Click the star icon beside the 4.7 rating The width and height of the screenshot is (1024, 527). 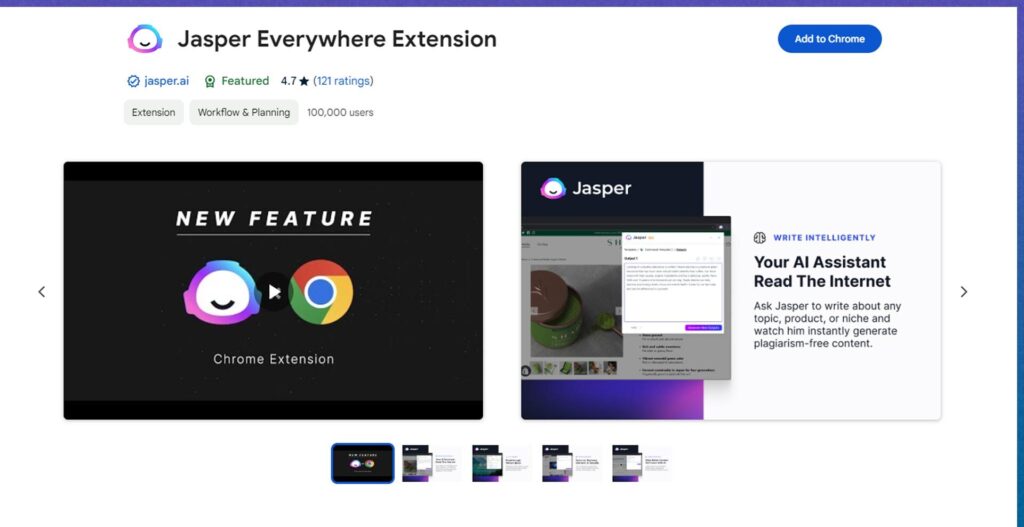304,81
